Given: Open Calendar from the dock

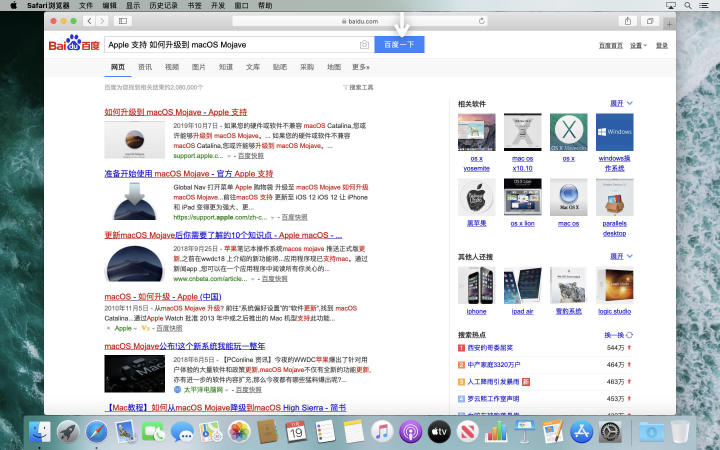Looking at the screenshot, I should tap(296, 432).
